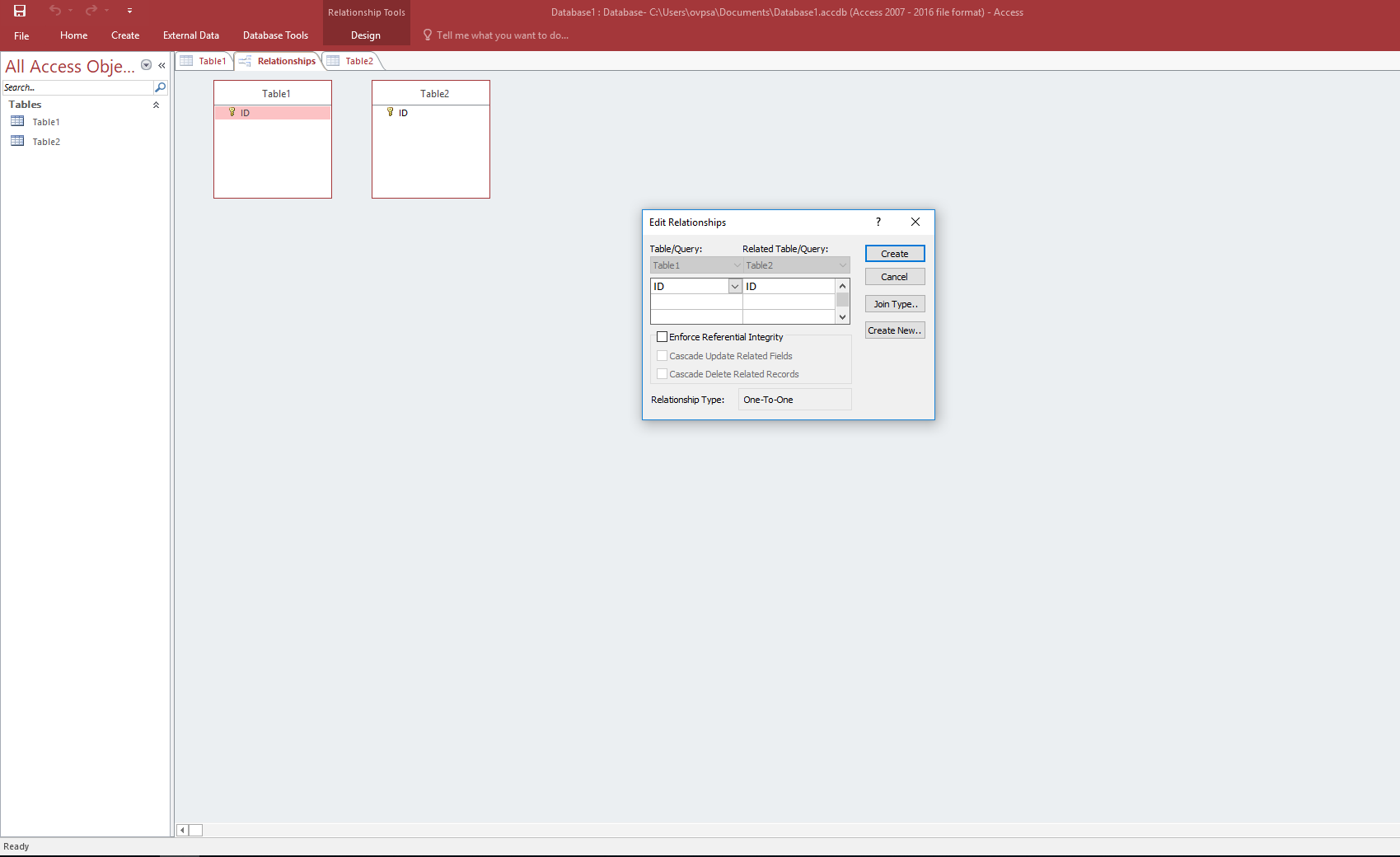
Task: Click the Cancel button in dialog
Action: click(x=895, y=277)
